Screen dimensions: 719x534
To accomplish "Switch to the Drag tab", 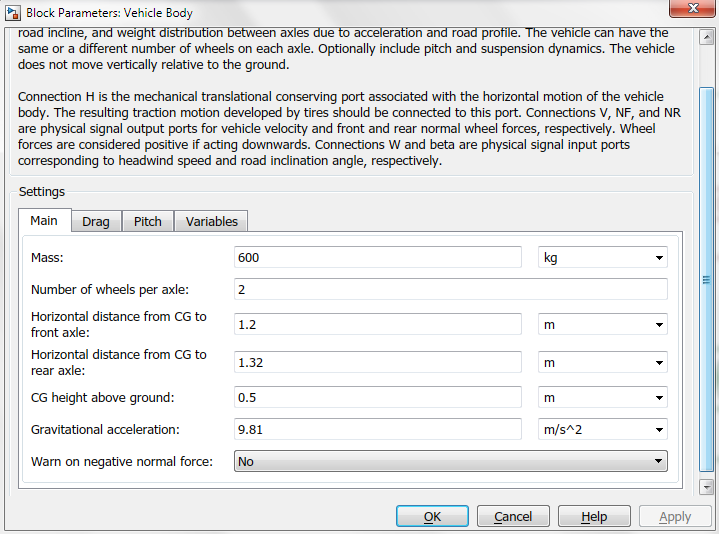I will tap(96, 221).
